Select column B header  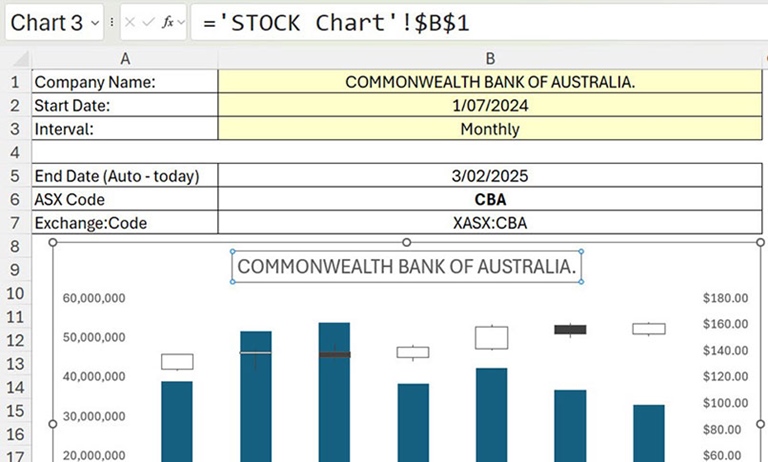tap(490, 59)
